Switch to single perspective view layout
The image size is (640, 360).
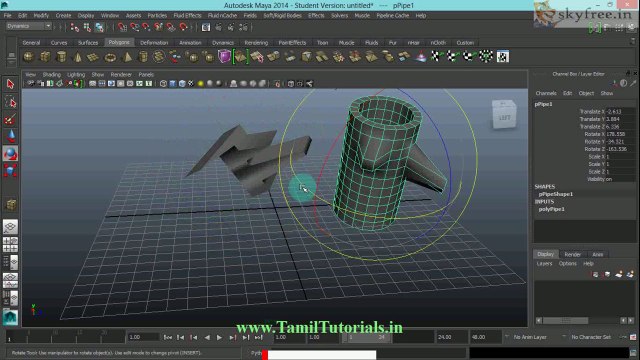pos(10,227)
